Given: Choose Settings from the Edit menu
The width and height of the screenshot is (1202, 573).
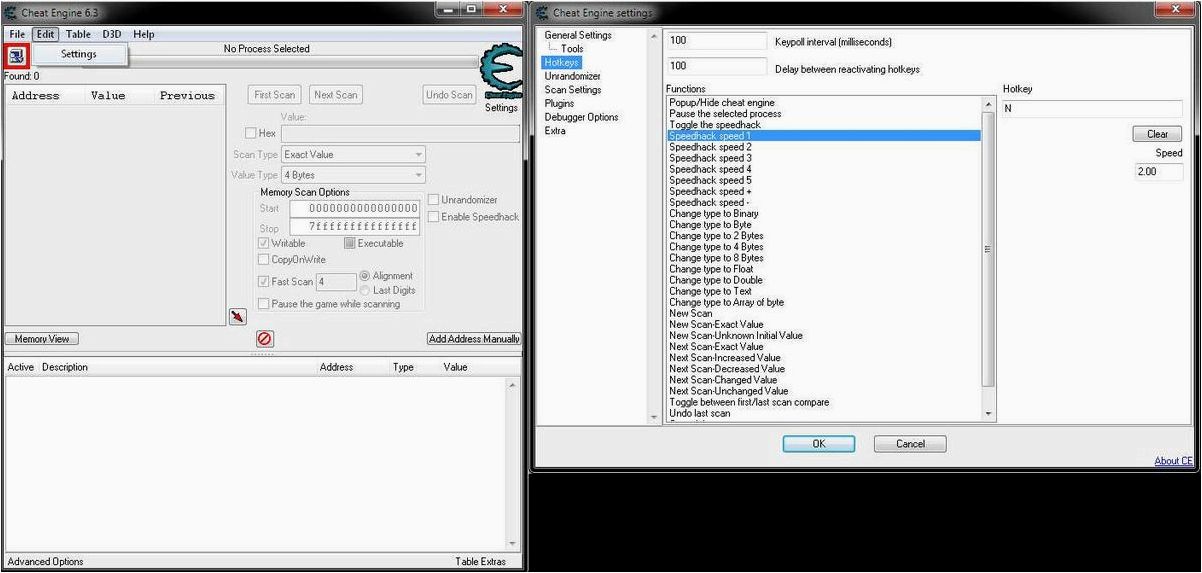Looking at the screenshot, I should 79,54.
